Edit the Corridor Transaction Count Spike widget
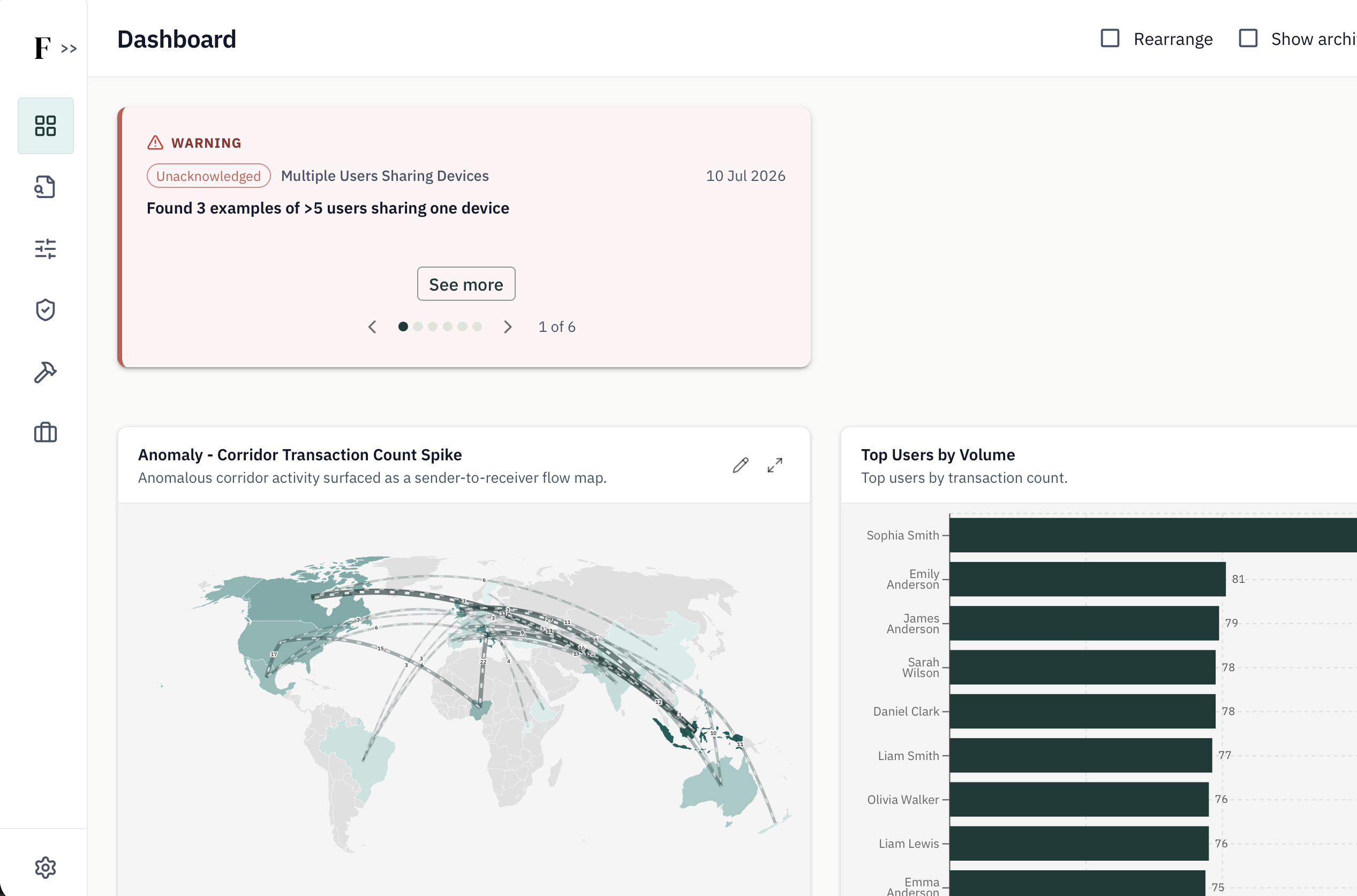This screenshot has width=1357, height=896. coord(740,465)
